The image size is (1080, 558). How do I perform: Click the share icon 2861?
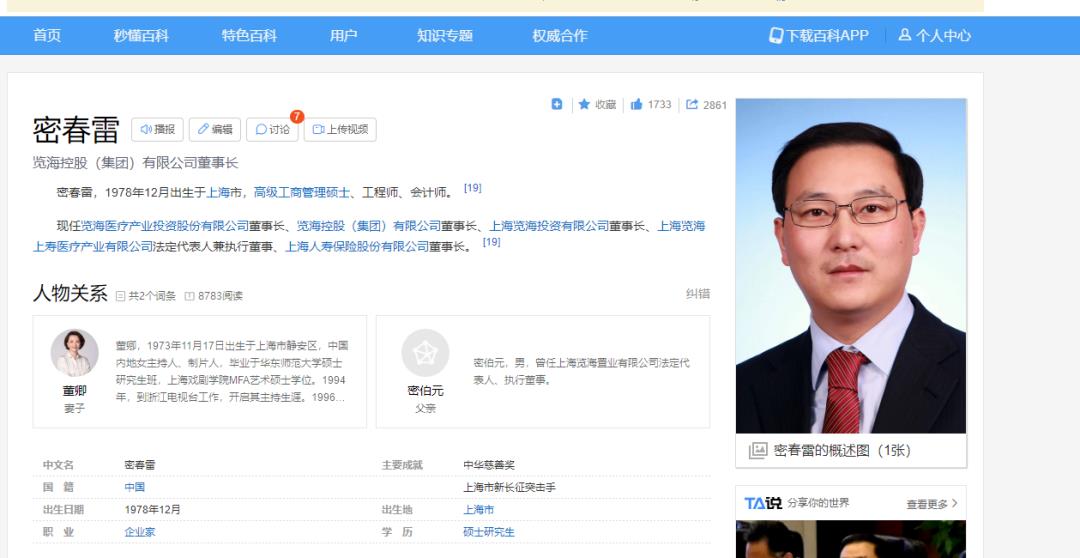[x=692, y=104]
